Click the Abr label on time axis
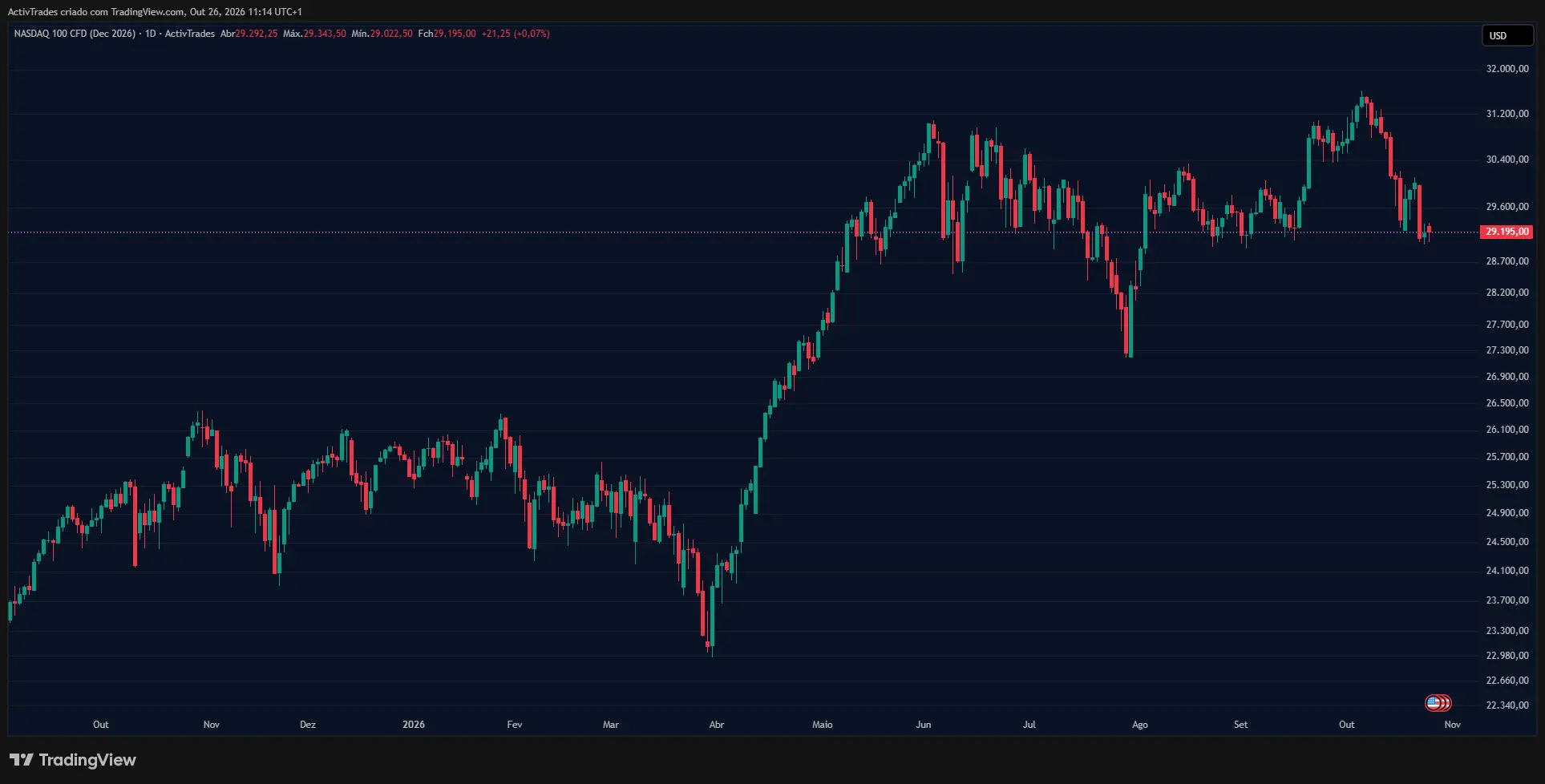Image resolution: width=1545 pixels, height=784 pixels. tap(717, 725)
